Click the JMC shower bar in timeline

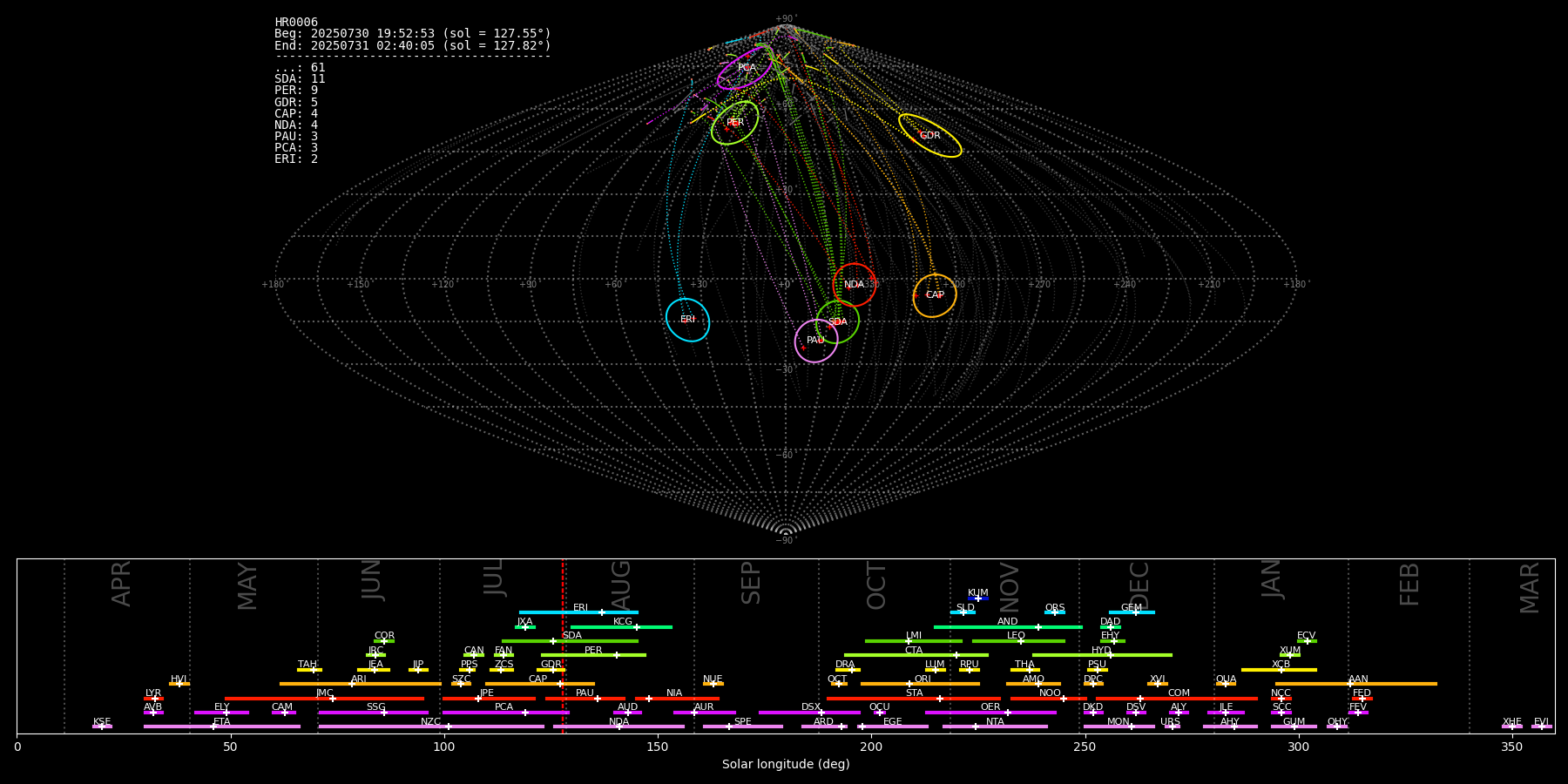click(325, 699)
